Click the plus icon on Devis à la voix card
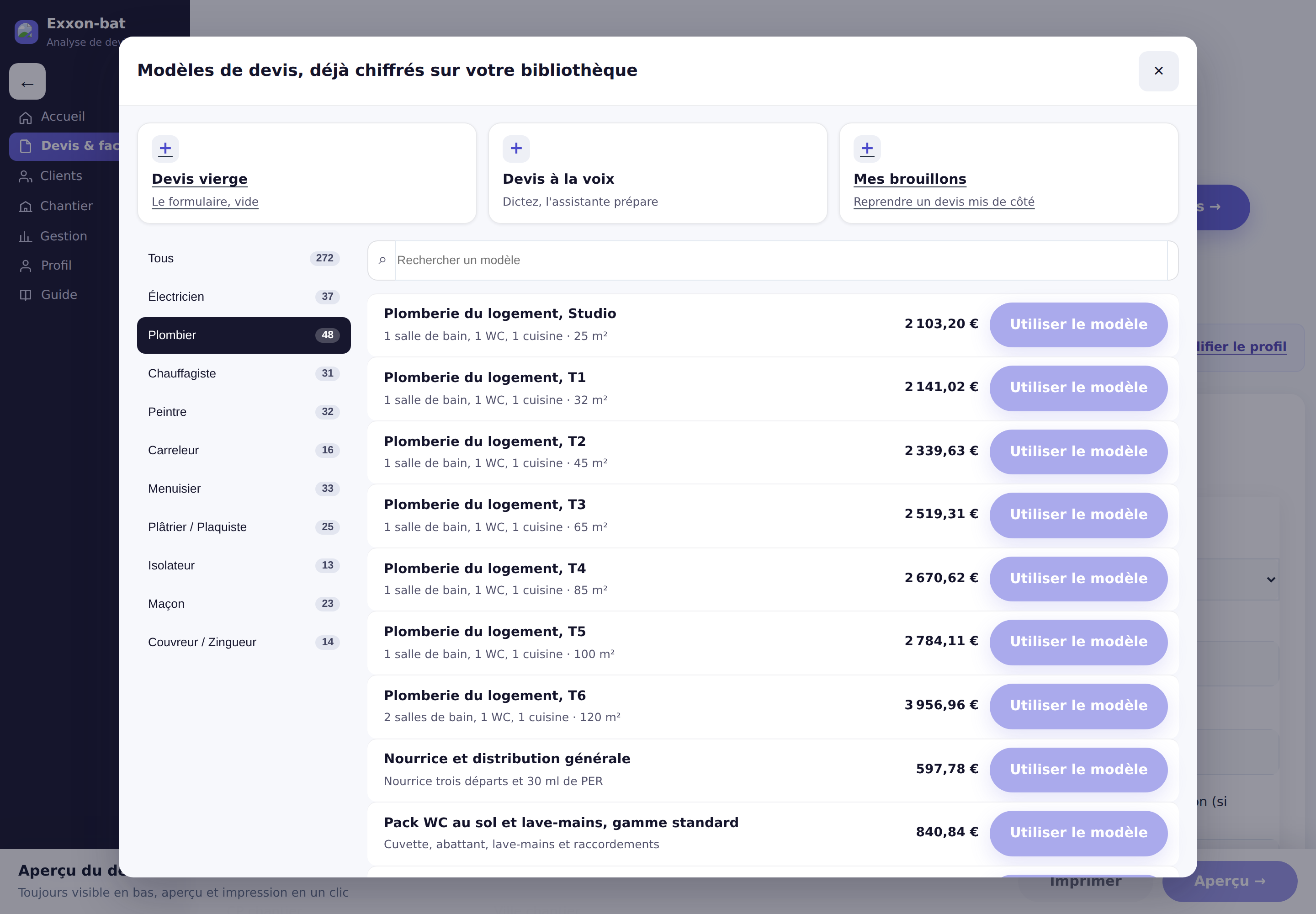The image size is (1316, 914). coord(516,149)
